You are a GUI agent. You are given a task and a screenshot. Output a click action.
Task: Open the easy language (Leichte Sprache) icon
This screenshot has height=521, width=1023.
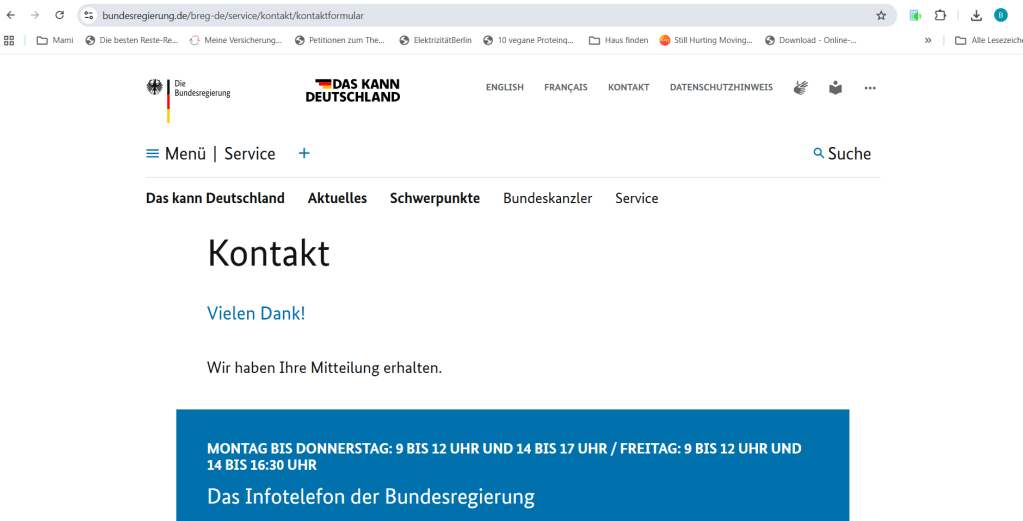(835, 88)
